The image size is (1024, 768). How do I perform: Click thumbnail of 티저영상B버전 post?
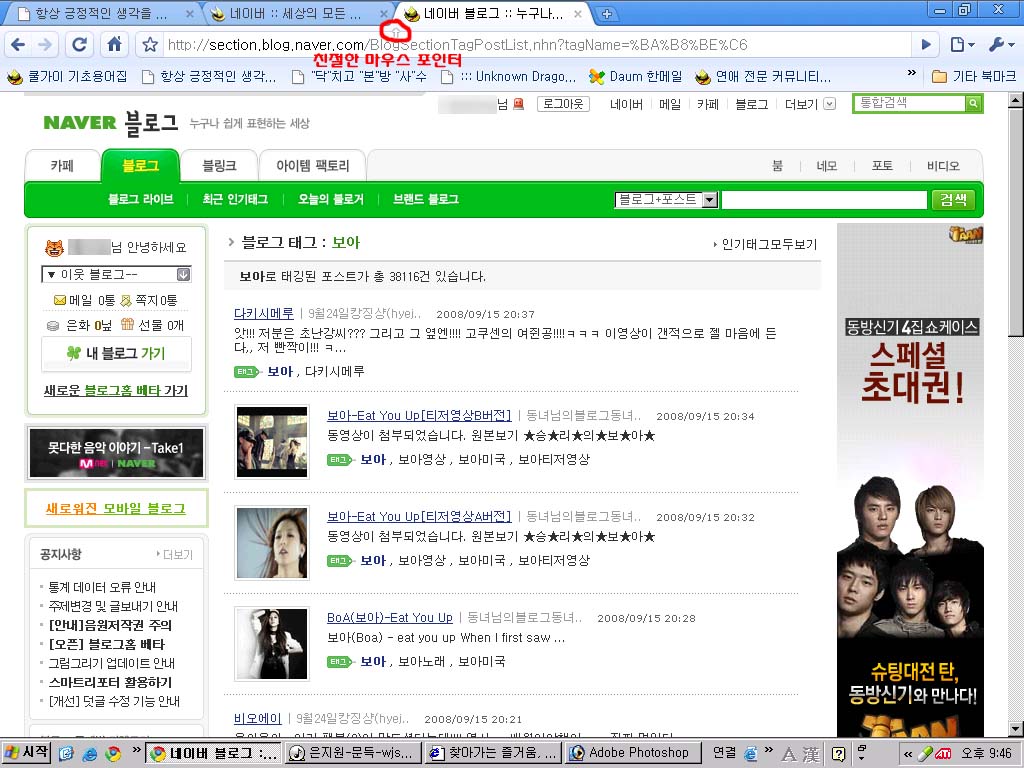pyautogui.click(x=272, y=441)
